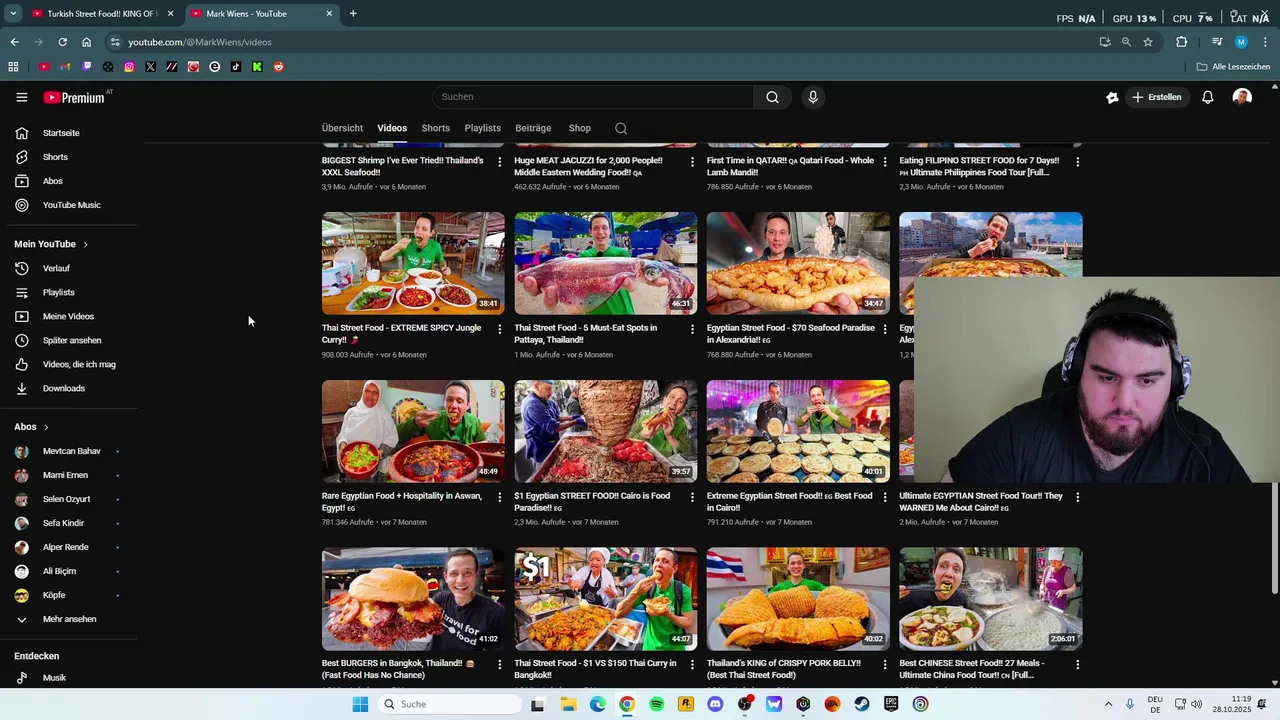
Task: Open Mevtcan Bahav subscription channel
Action: 69,451
